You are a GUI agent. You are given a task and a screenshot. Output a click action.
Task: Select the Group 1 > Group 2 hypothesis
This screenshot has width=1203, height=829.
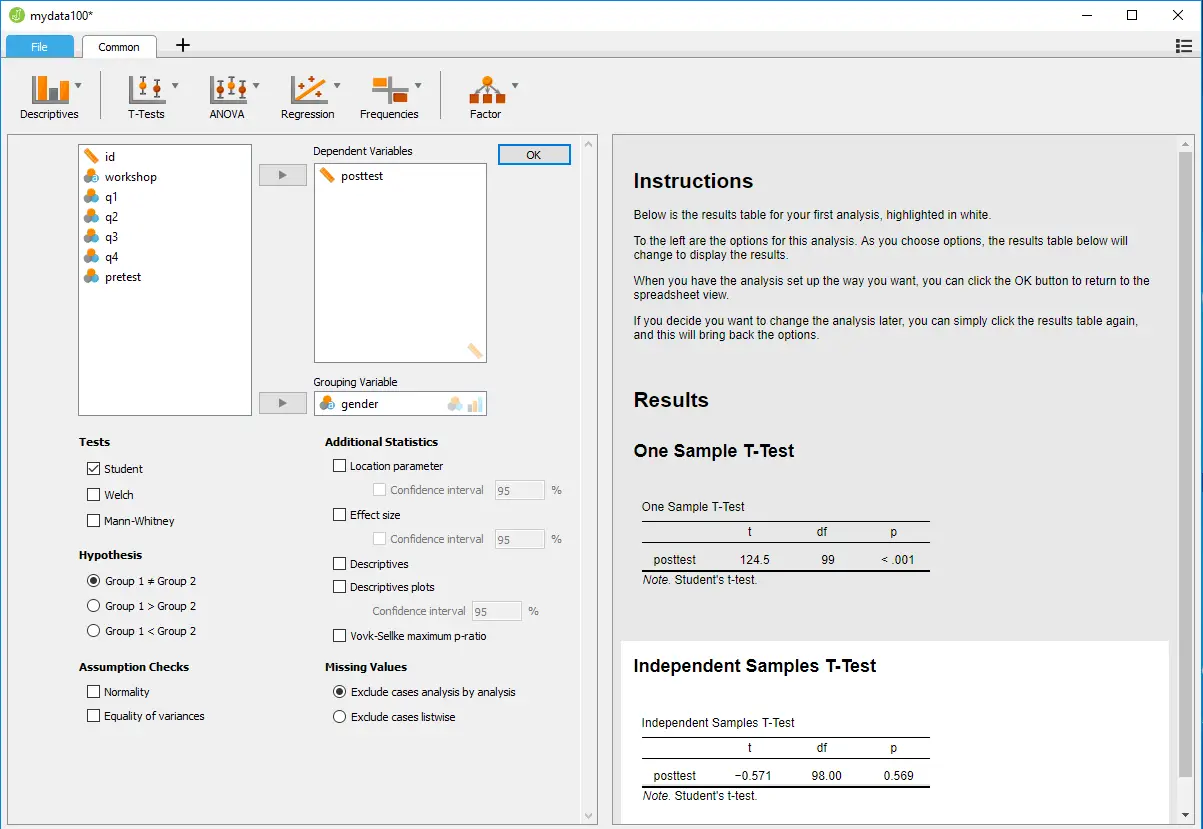(93, 605)
